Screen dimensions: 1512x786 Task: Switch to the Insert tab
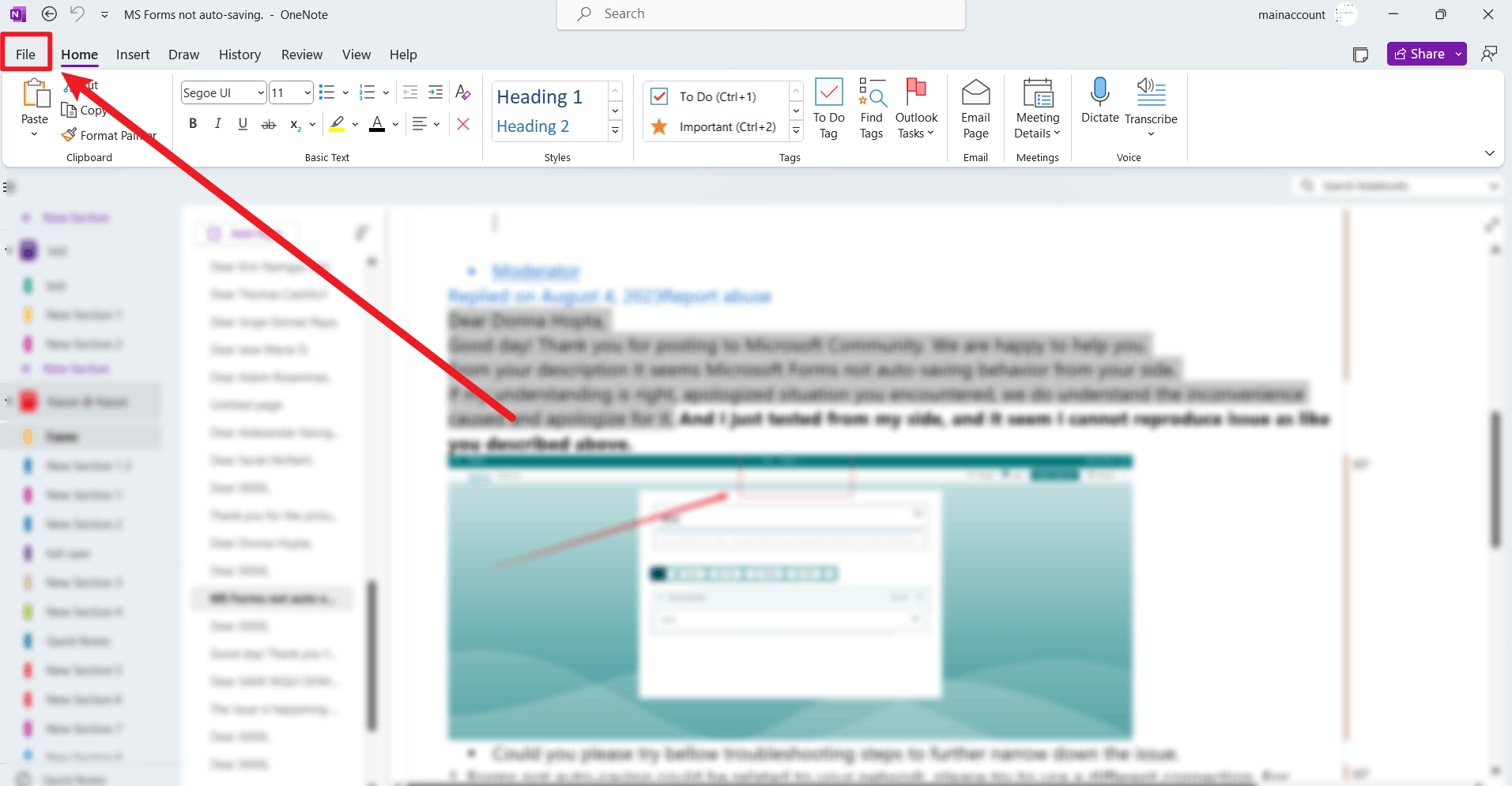(x=133, y=55)
